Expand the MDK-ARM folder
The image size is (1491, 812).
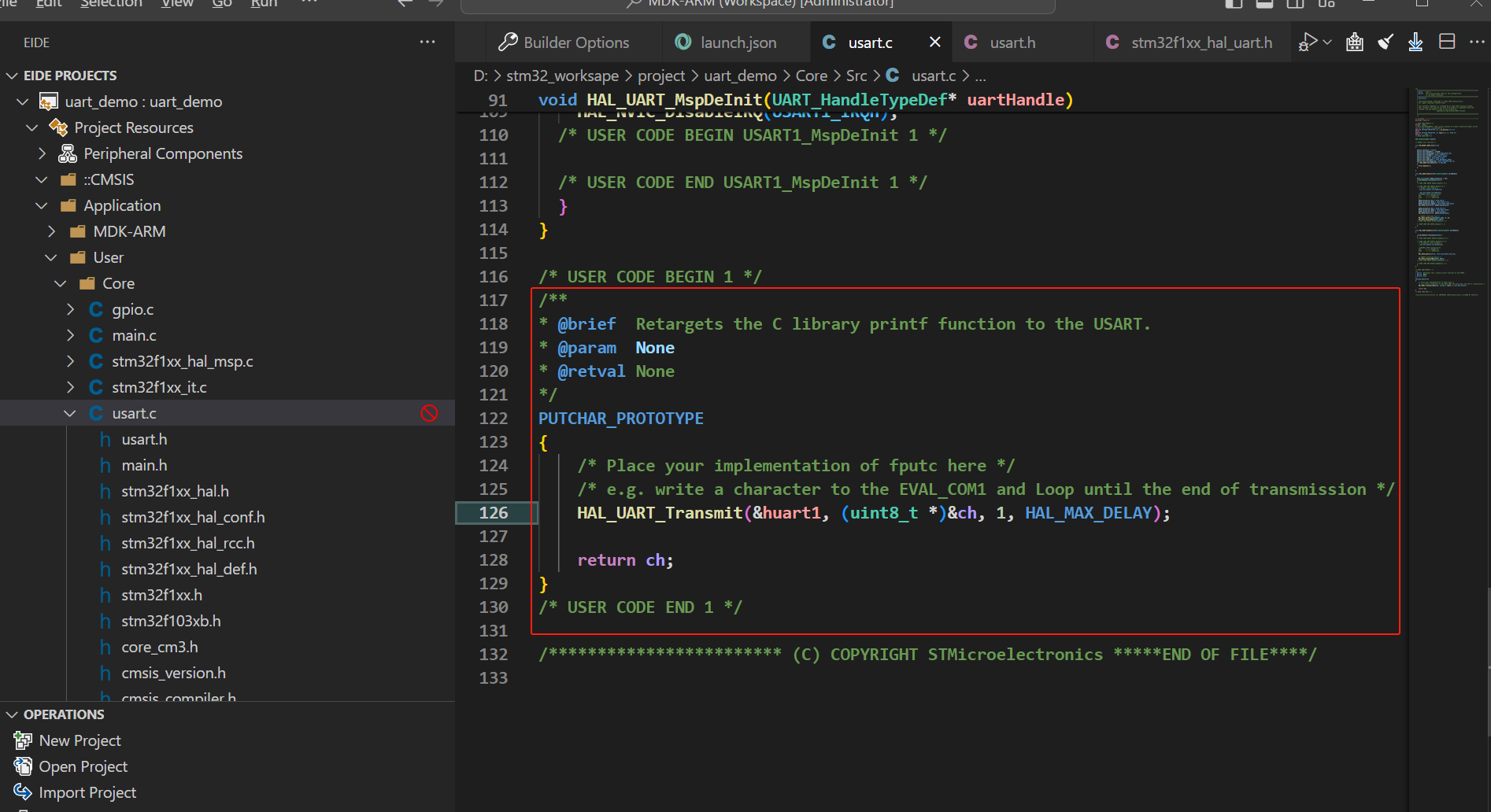pos(51,231)
